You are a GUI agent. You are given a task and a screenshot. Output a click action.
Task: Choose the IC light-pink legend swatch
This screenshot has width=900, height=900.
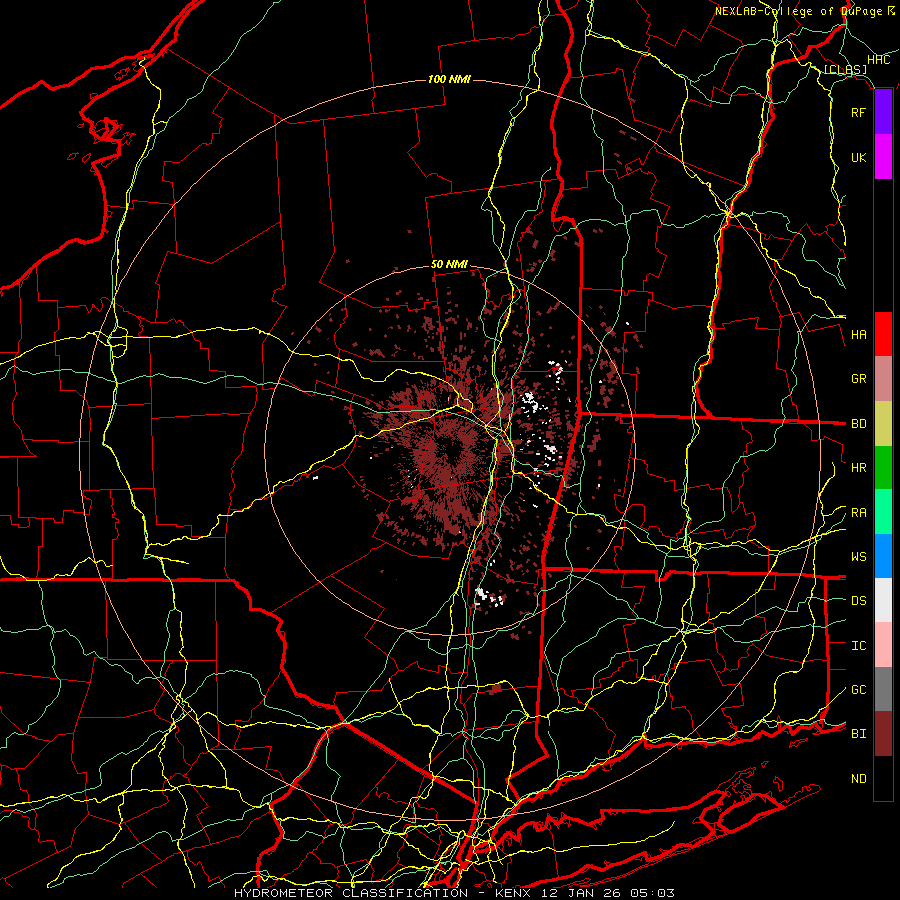883,645
